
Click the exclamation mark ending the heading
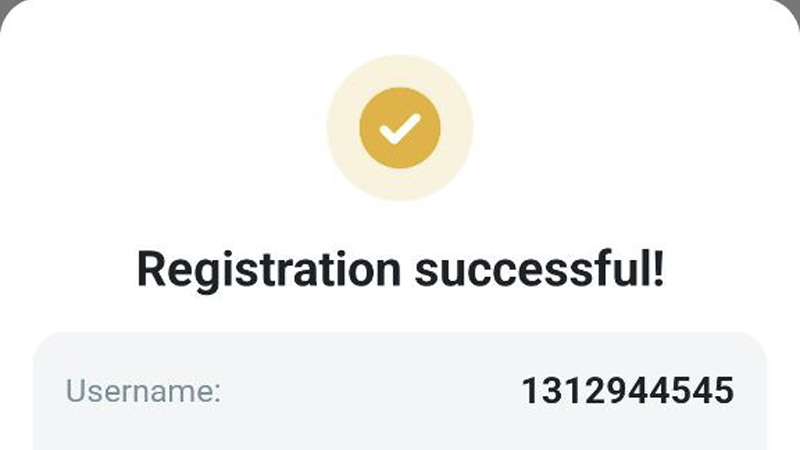(x=657, y=269)
